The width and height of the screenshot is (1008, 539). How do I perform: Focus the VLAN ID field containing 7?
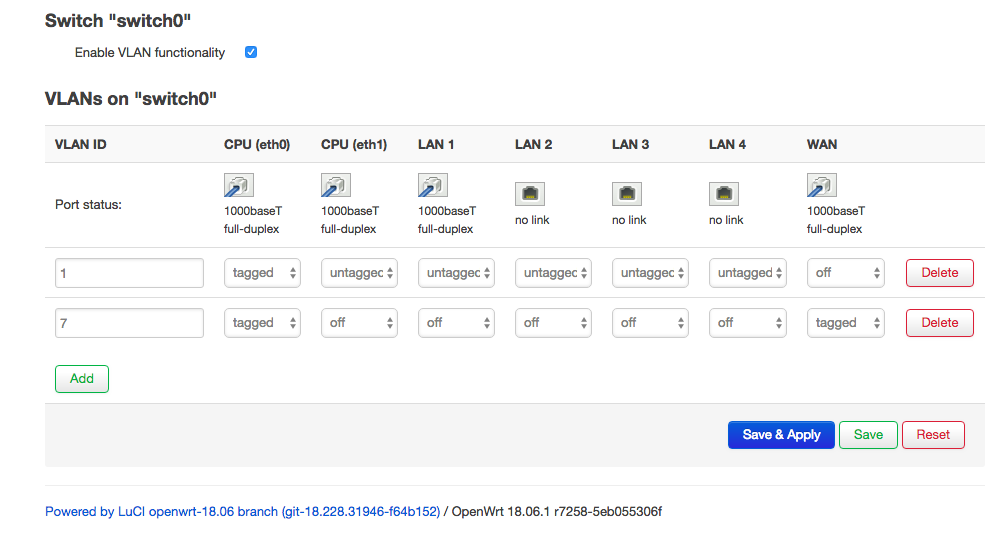pos(129,323)
